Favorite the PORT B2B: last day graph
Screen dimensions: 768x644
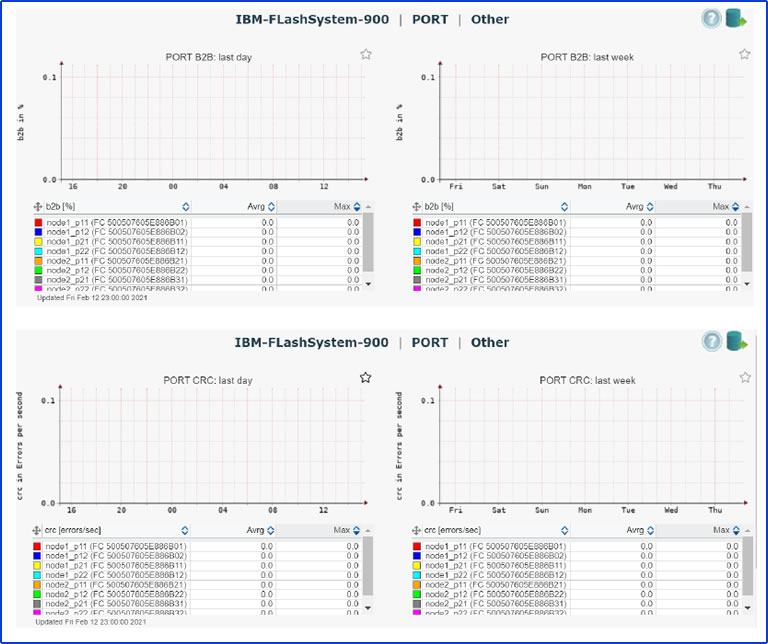(x=365, y=54)
